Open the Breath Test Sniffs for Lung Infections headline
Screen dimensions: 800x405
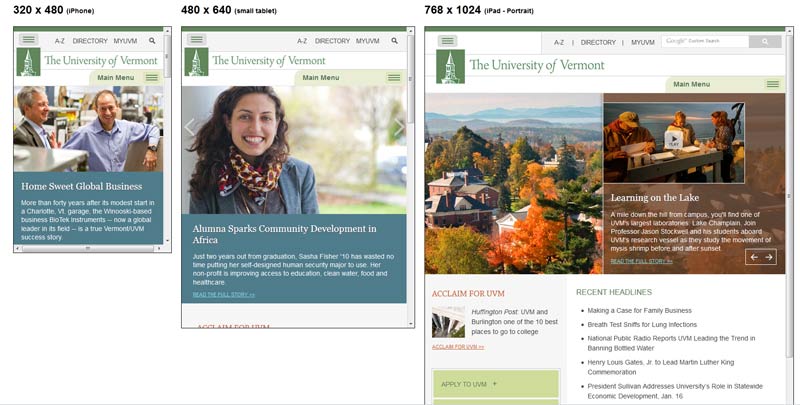pos(642,324)
